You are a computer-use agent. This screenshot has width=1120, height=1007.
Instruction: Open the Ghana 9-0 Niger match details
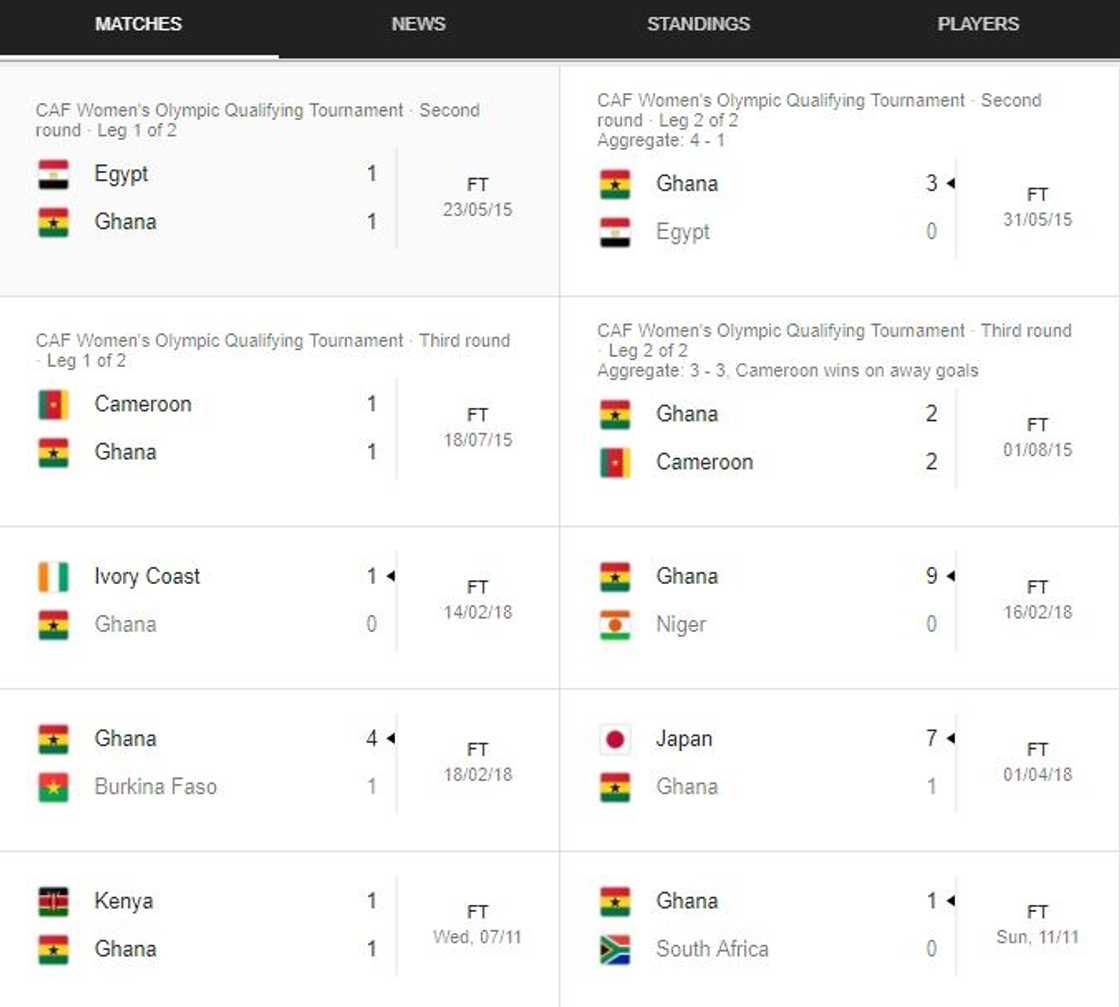840,600
